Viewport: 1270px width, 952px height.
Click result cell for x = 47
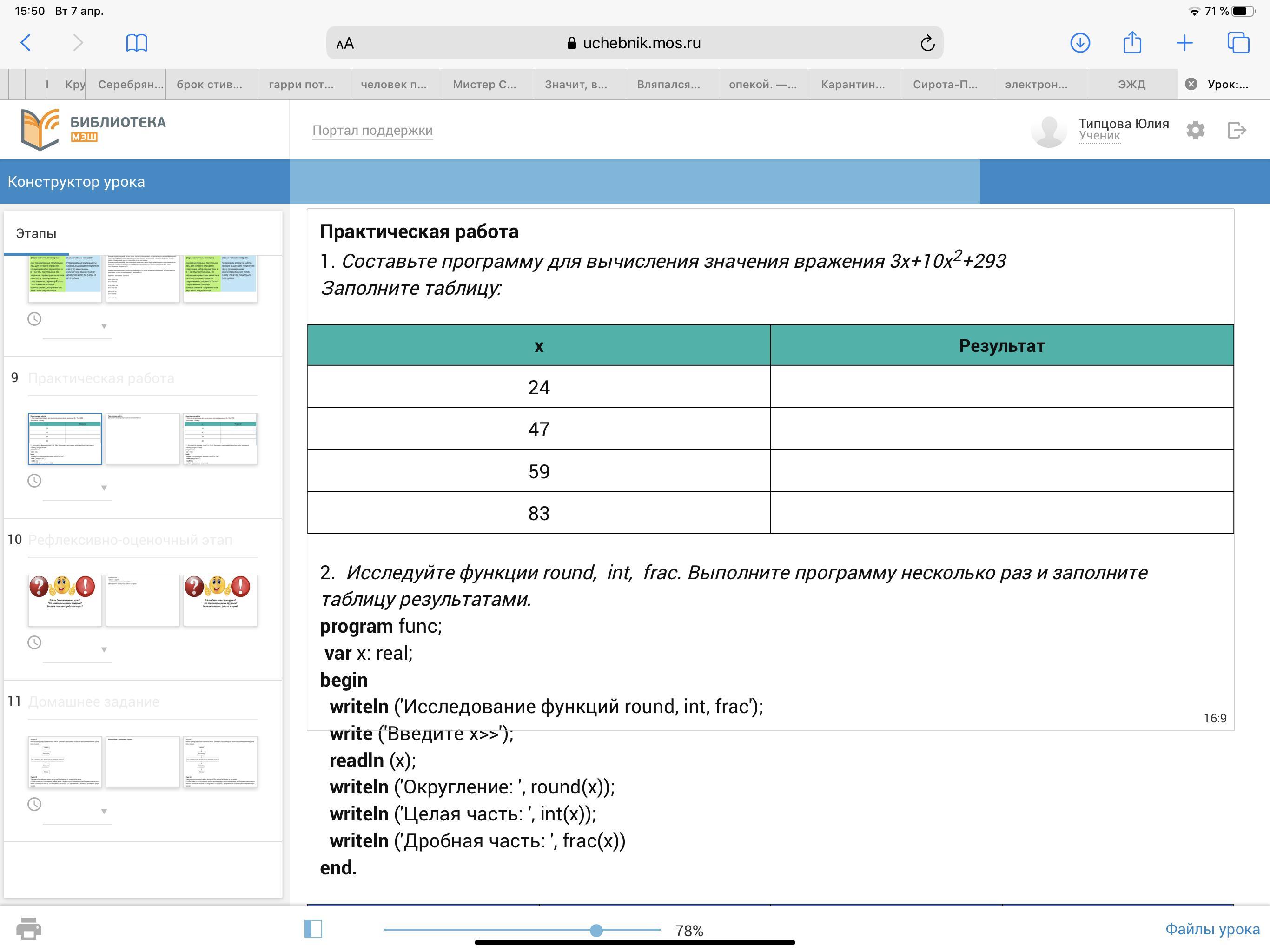click(1002, 428)
